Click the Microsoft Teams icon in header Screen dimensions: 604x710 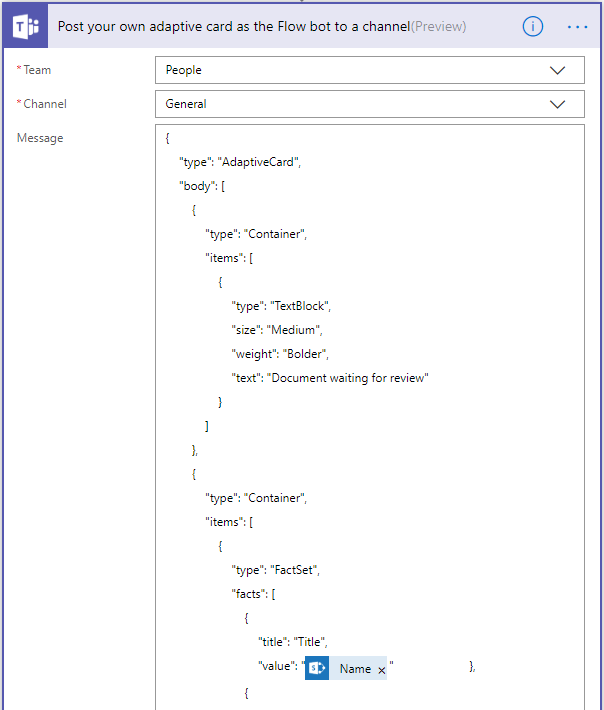[26, 27]
